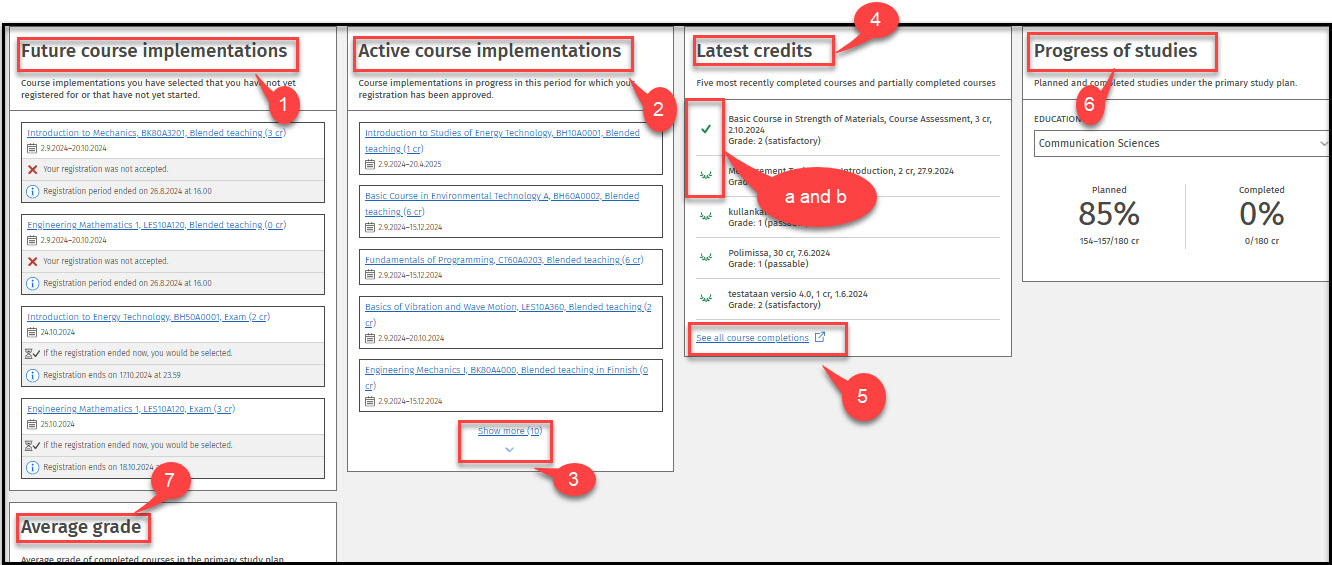Click calendar icon under Basic Course in Environmental Technology
Image resolution: width=1332 pixels, height=565 pixels.
[370, 227]
